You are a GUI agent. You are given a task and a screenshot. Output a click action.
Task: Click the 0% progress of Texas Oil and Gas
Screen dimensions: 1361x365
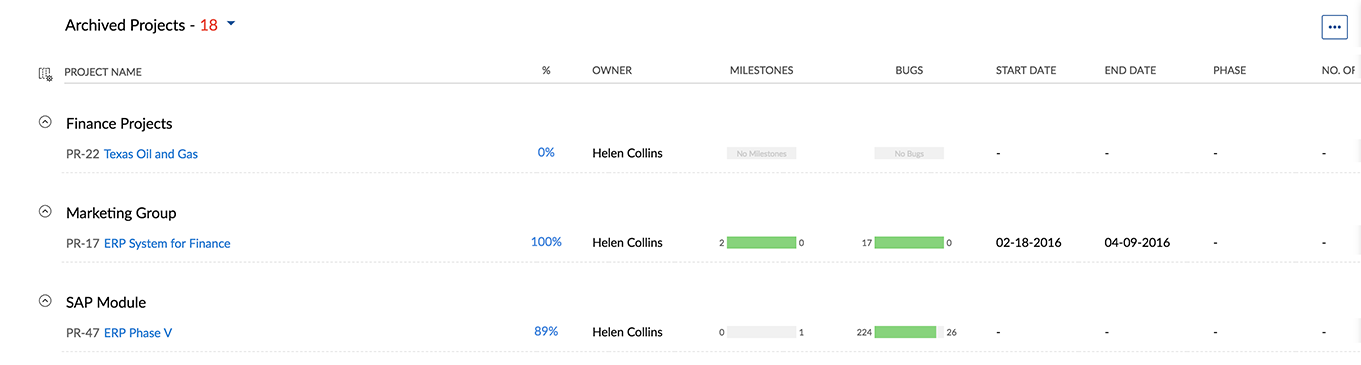pos(546,152)
